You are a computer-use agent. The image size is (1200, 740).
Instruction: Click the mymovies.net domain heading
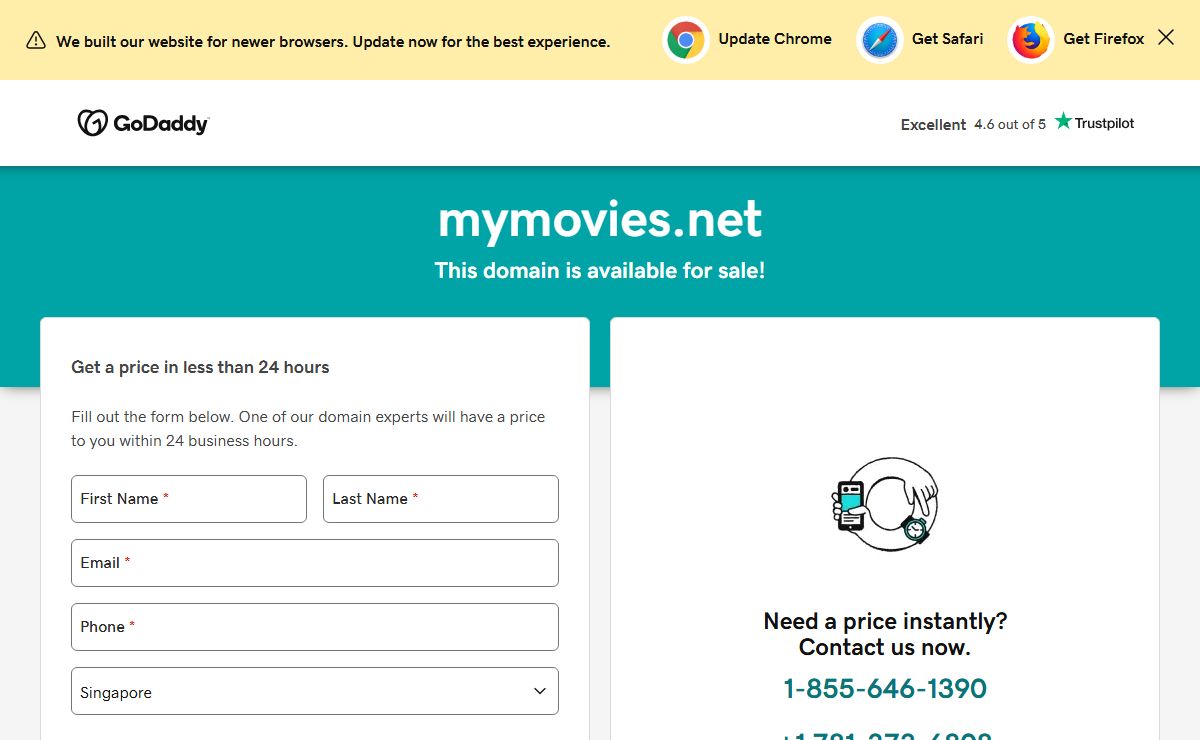click(600, 219)
